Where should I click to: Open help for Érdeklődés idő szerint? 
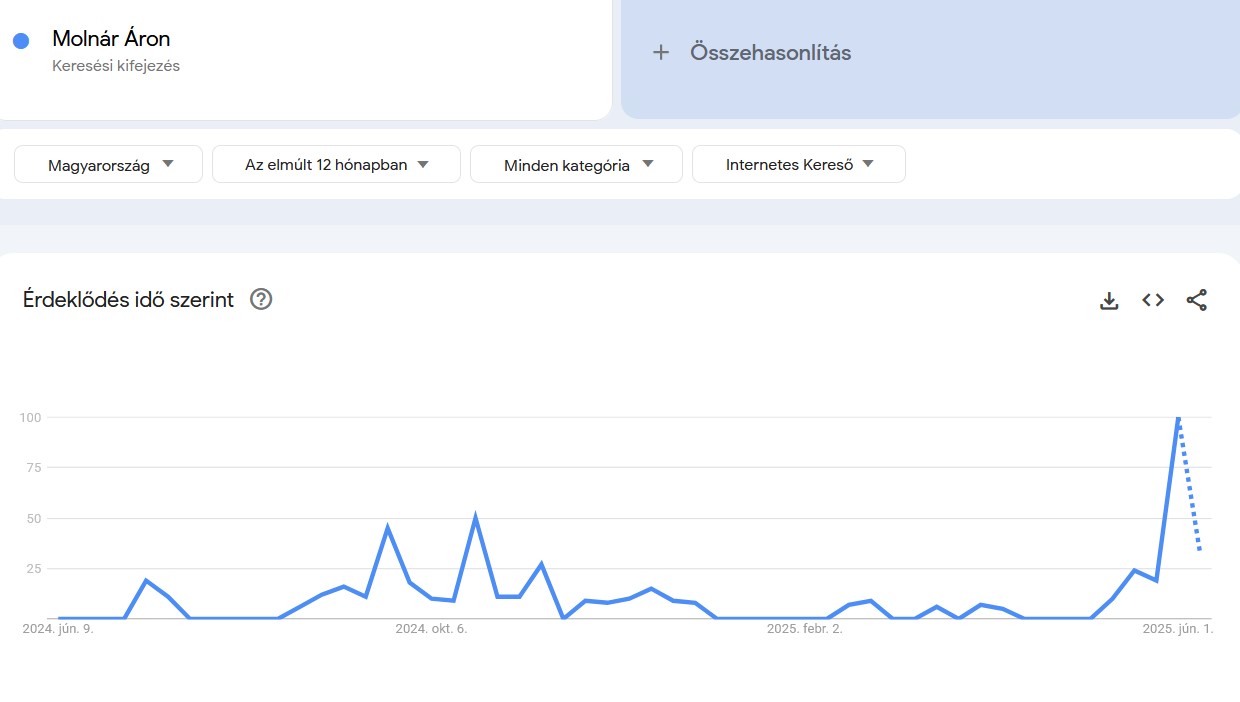pos(260,298)
